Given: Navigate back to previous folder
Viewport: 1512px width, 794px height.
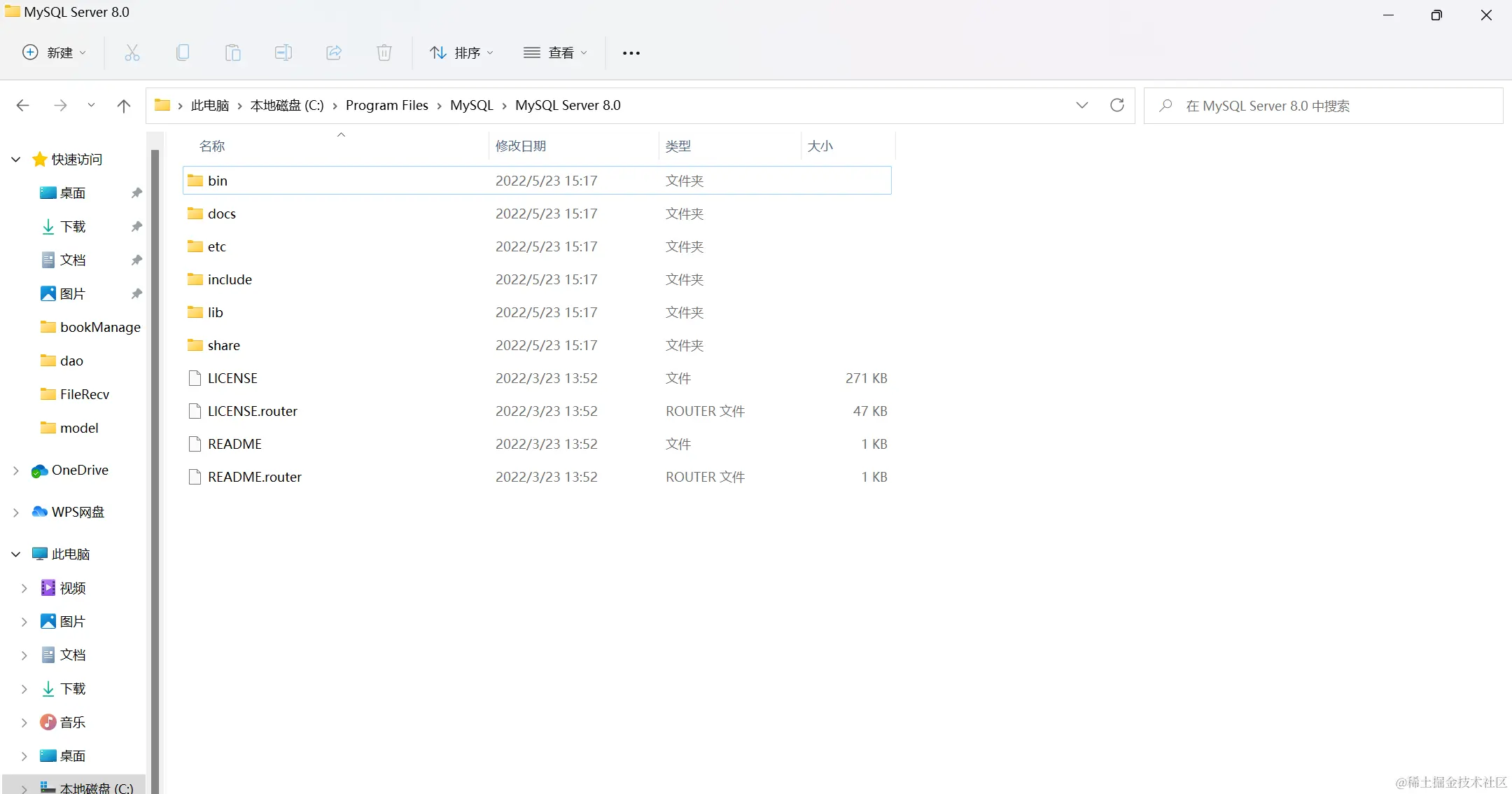Looking at the screenshot, I should (x=23, y=106).
